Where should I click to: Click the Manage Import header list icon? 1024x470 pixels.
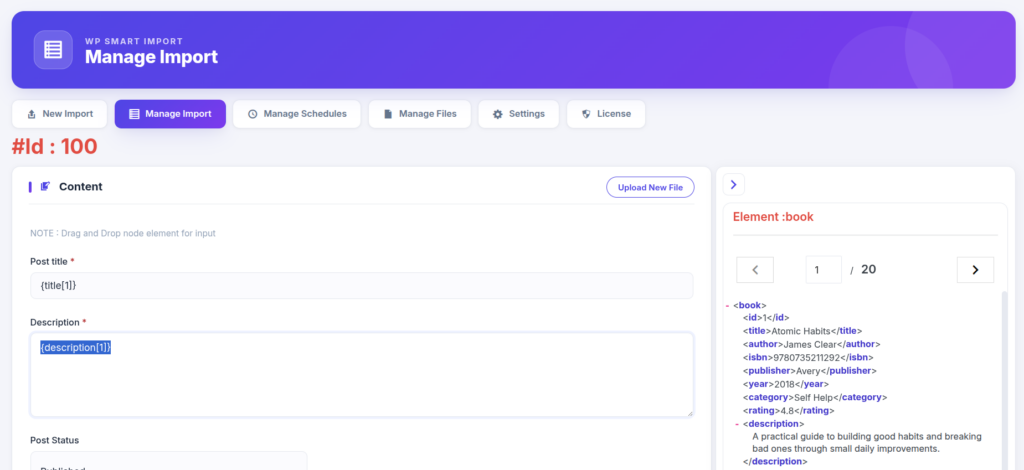[53, 50]
